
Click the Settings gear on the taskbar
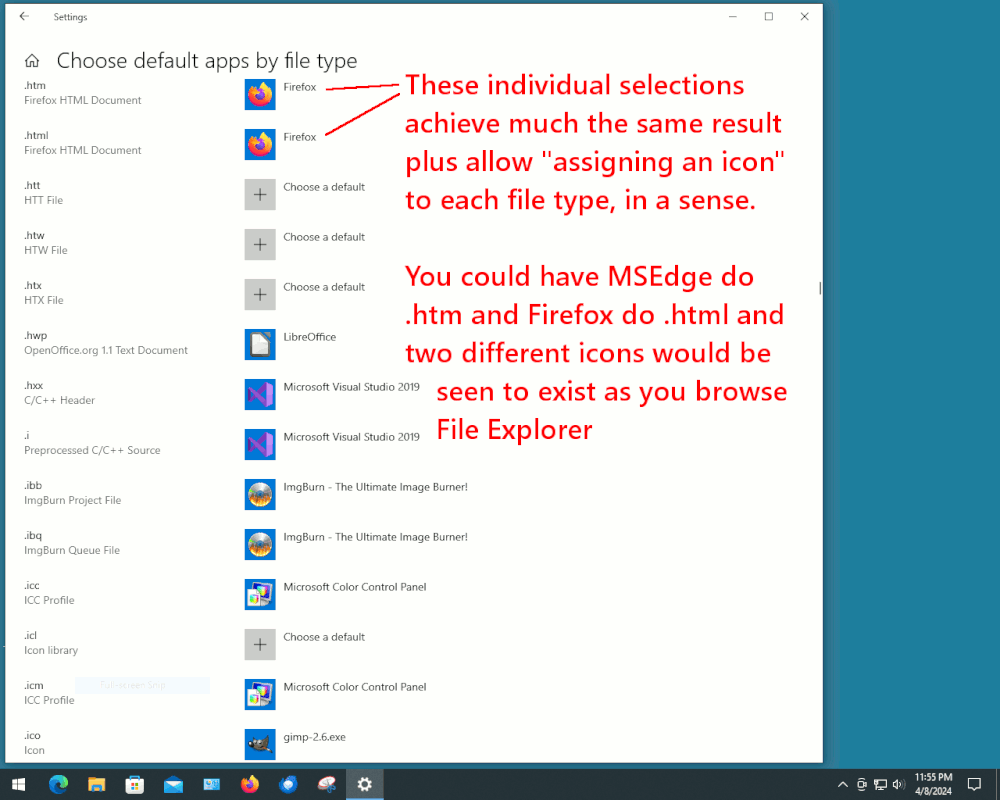point(365,784)
